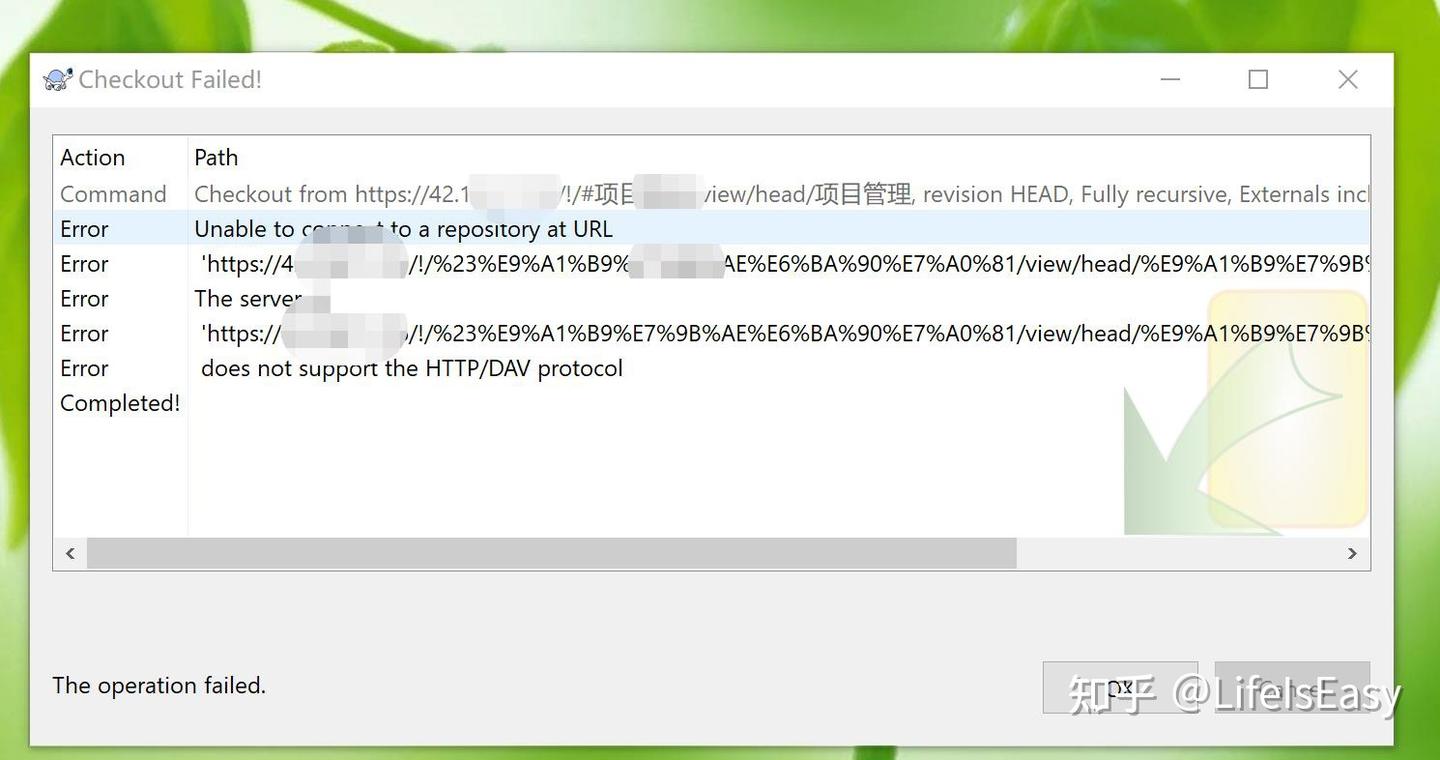Select the Completed! row
This screenshot has width=1440, height=760.
tap(711, 403)
